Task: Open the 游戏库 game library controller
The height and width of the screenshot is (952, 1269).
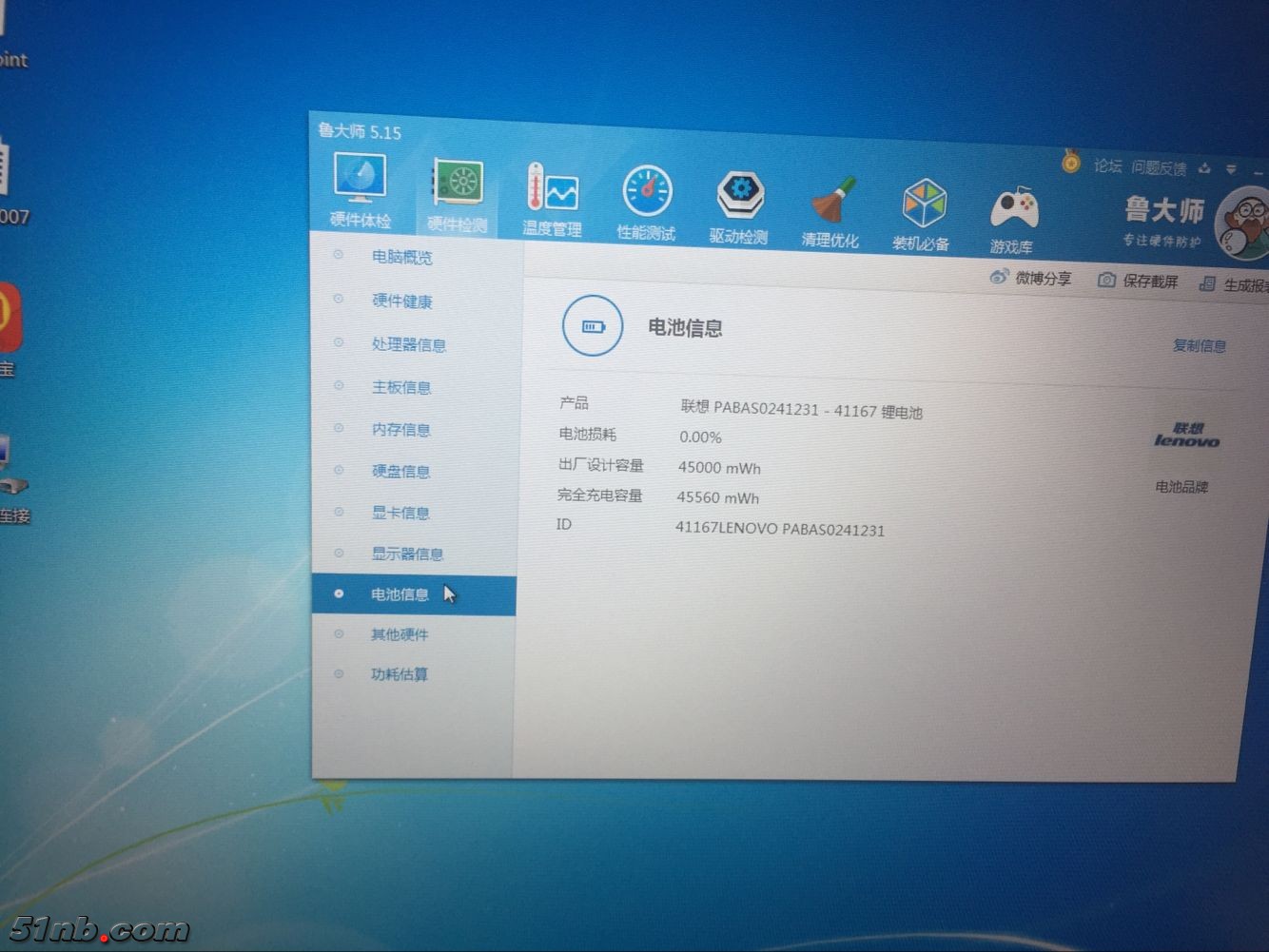Action: [1012, 214]
